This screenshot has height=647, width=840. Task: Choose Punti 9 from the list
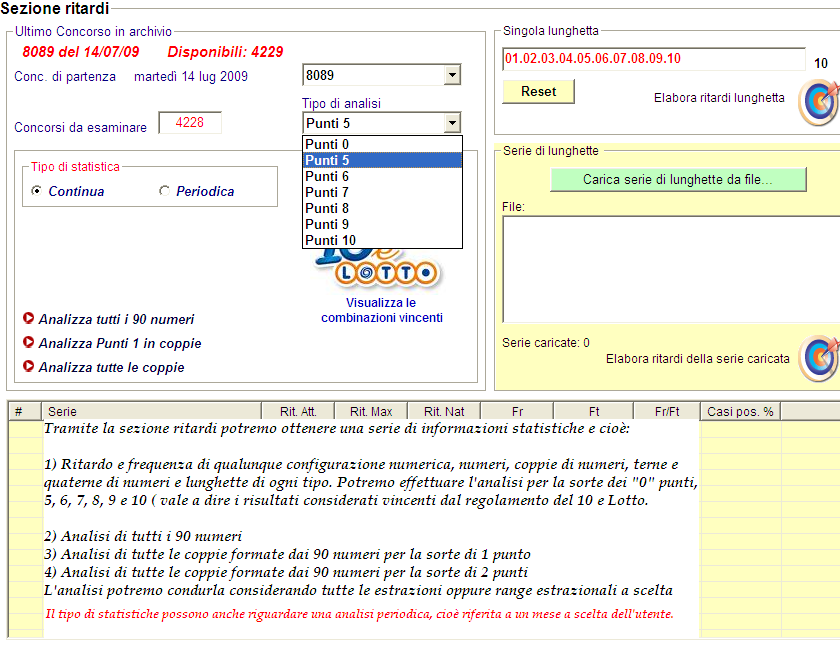(x=382, y=224)
